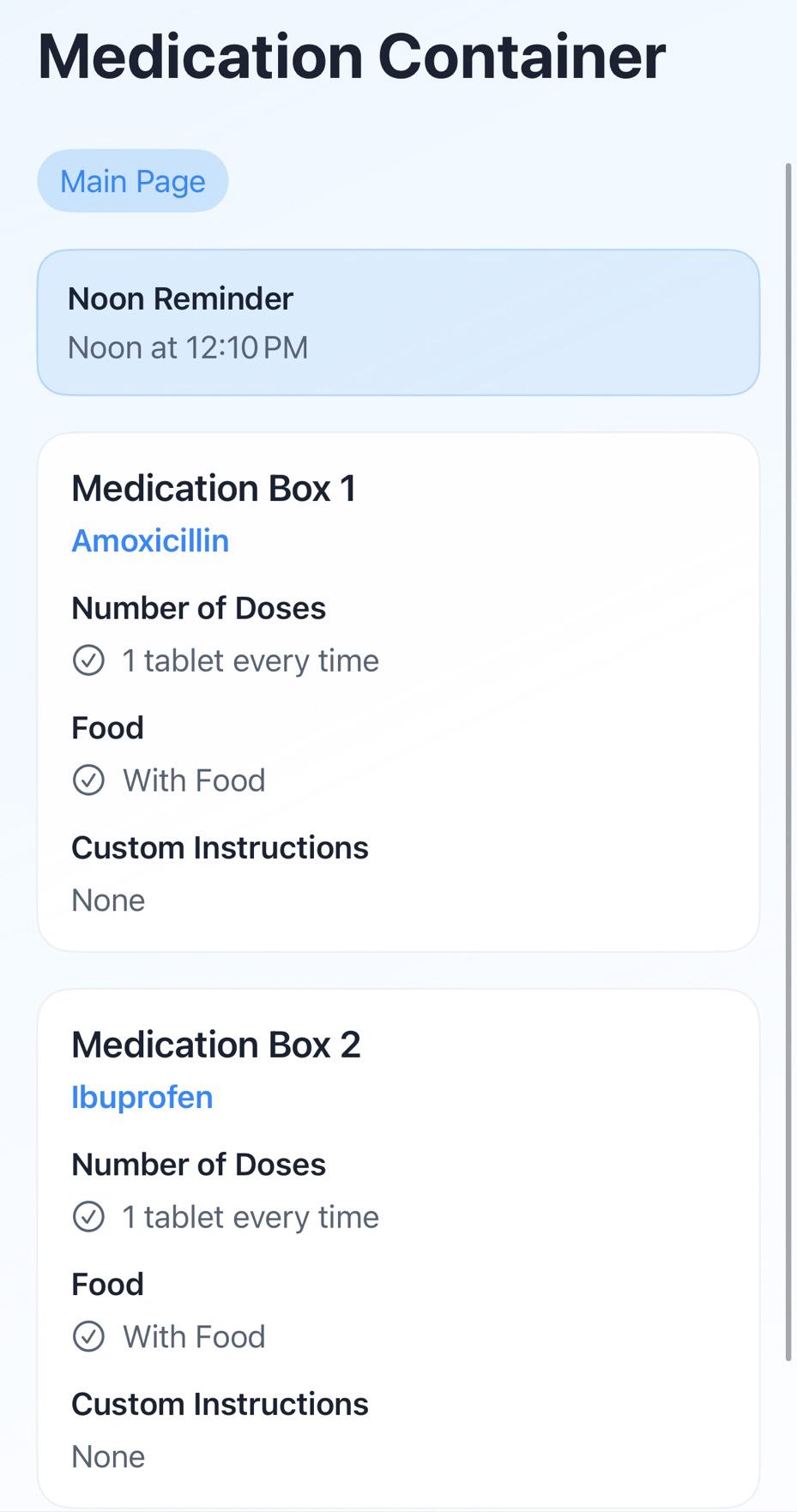Viewport: 797px width, 1512px height.
Task: Click 'Noon at 12:10 PM' reminder time
Action: point(188,348)
